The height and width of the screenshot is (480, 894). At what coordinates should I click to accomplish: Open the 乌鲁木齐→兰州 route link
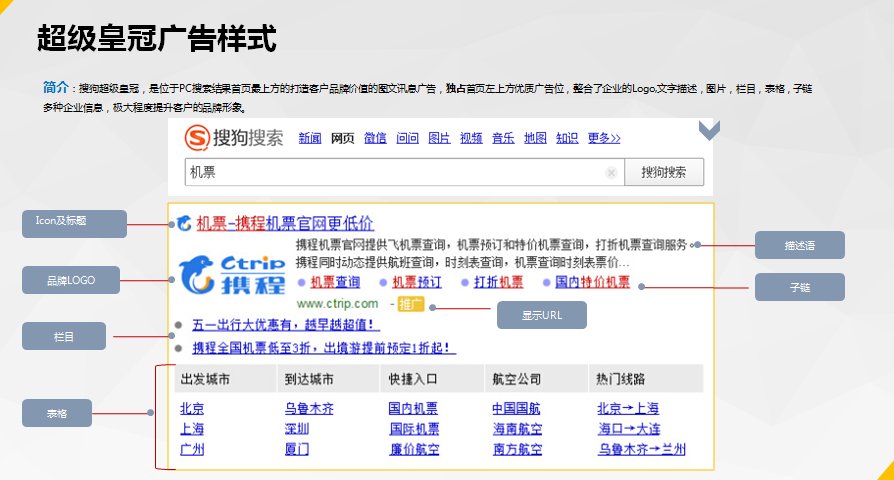(x=641, y=449)
